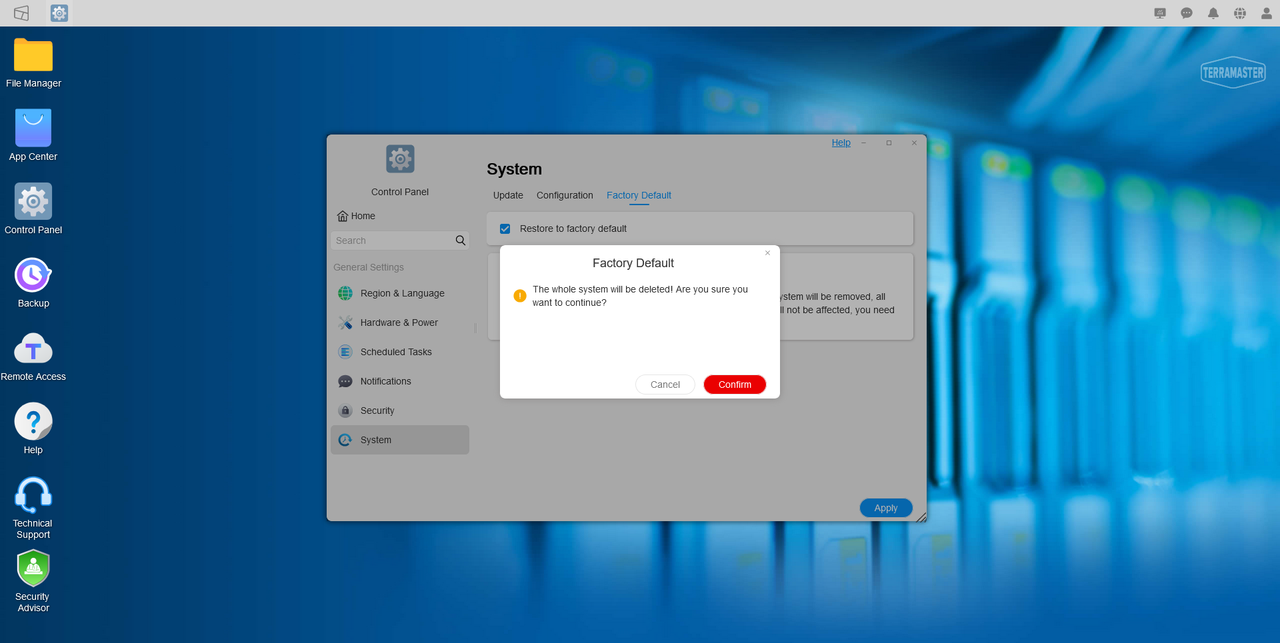Viewport: 1280px width, 643px height.
Task: Maximize the Control Panel window
Action: coord(889,143)
